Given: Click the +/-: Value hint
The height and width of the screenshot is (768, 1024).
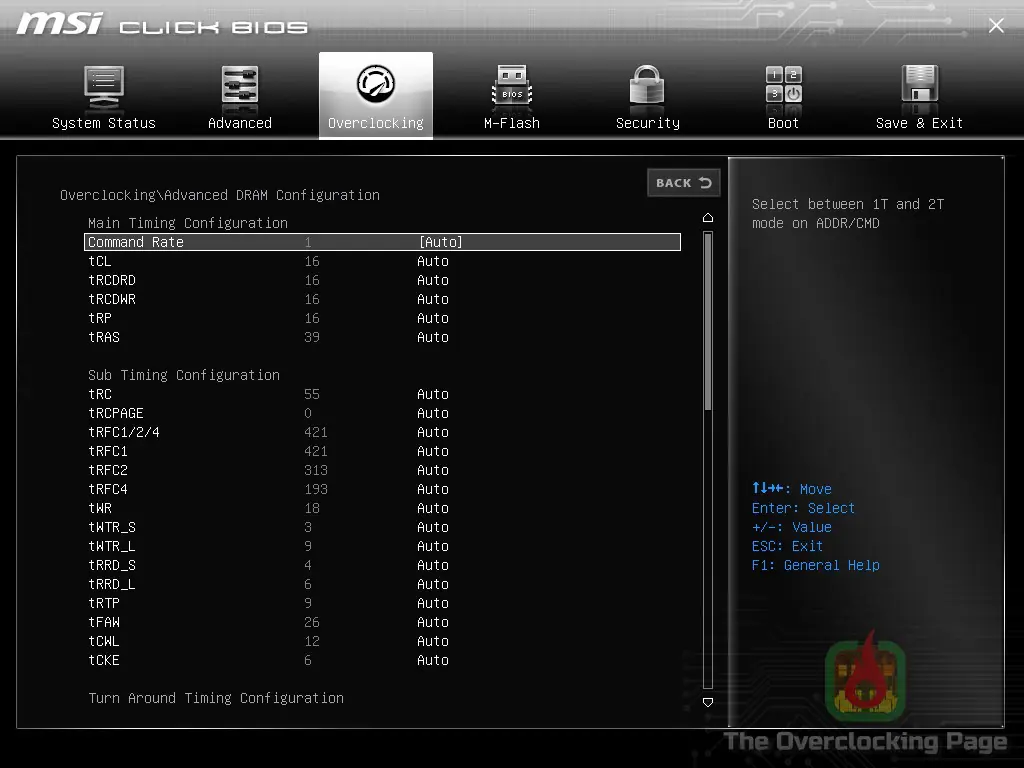Looking at the screenshot, I should 792,527.
